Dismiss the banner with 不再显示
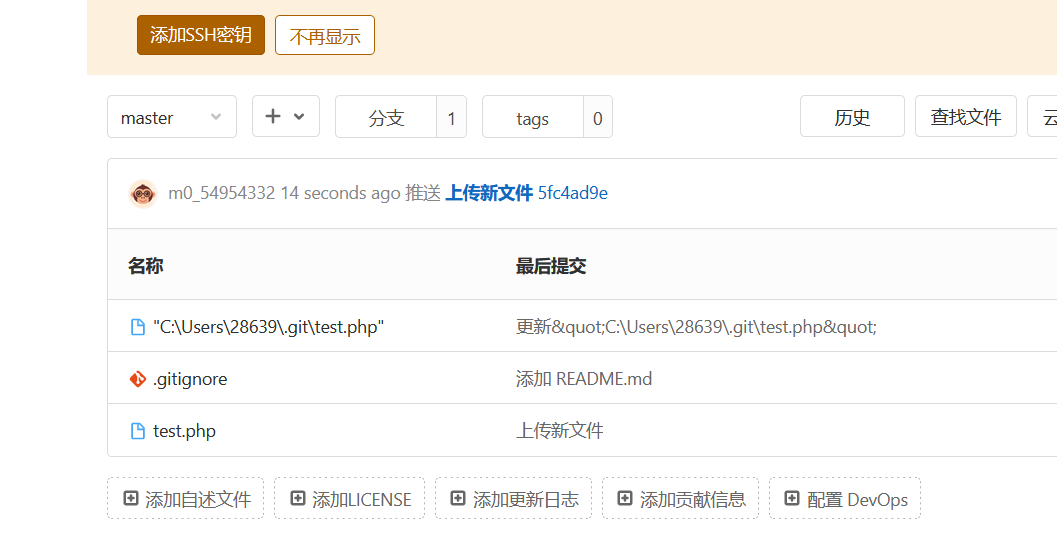This screenshot has width=1057, height=559. pyautogui.click(x=325, y=35)
